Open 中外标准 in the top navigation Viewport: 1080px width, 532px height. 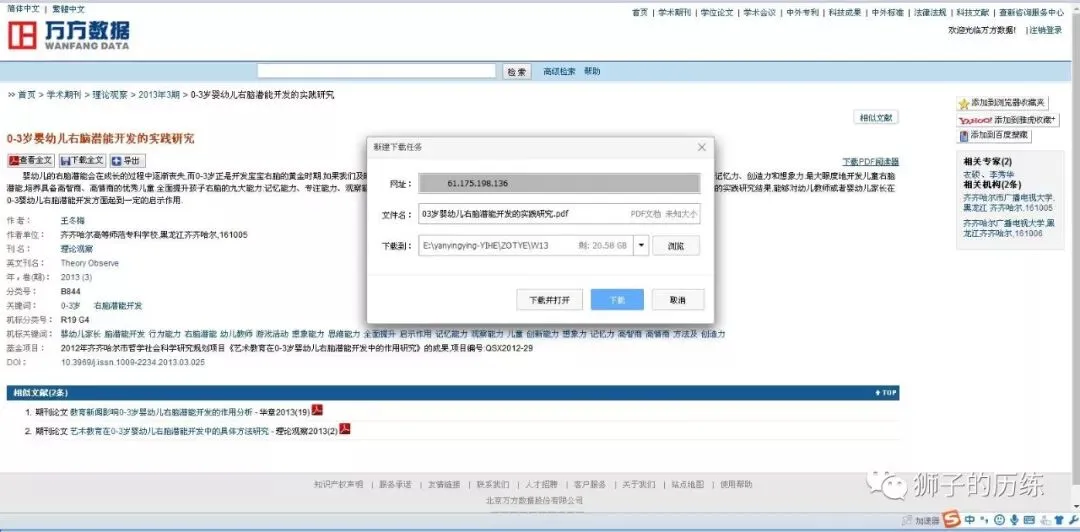pos(887,12)
